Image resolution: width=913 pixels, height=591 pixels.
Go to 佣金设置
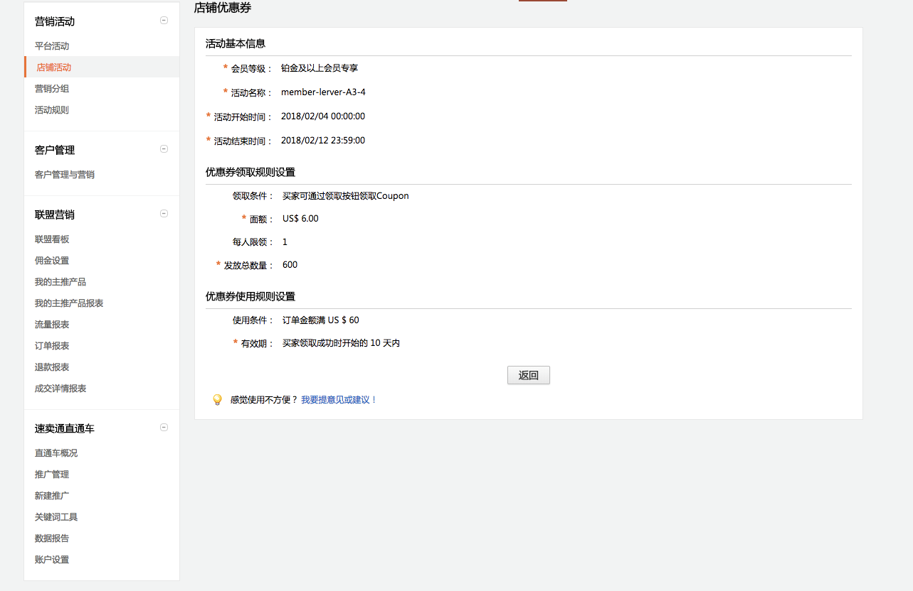[x=52, y=261]
